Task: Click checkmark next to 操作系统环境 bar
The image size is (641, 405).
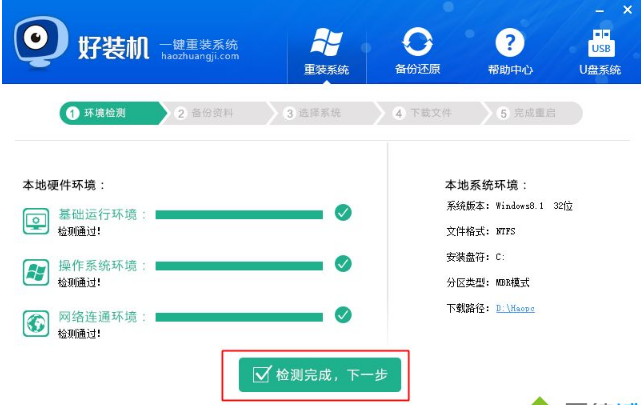Action: click(343, 264)
